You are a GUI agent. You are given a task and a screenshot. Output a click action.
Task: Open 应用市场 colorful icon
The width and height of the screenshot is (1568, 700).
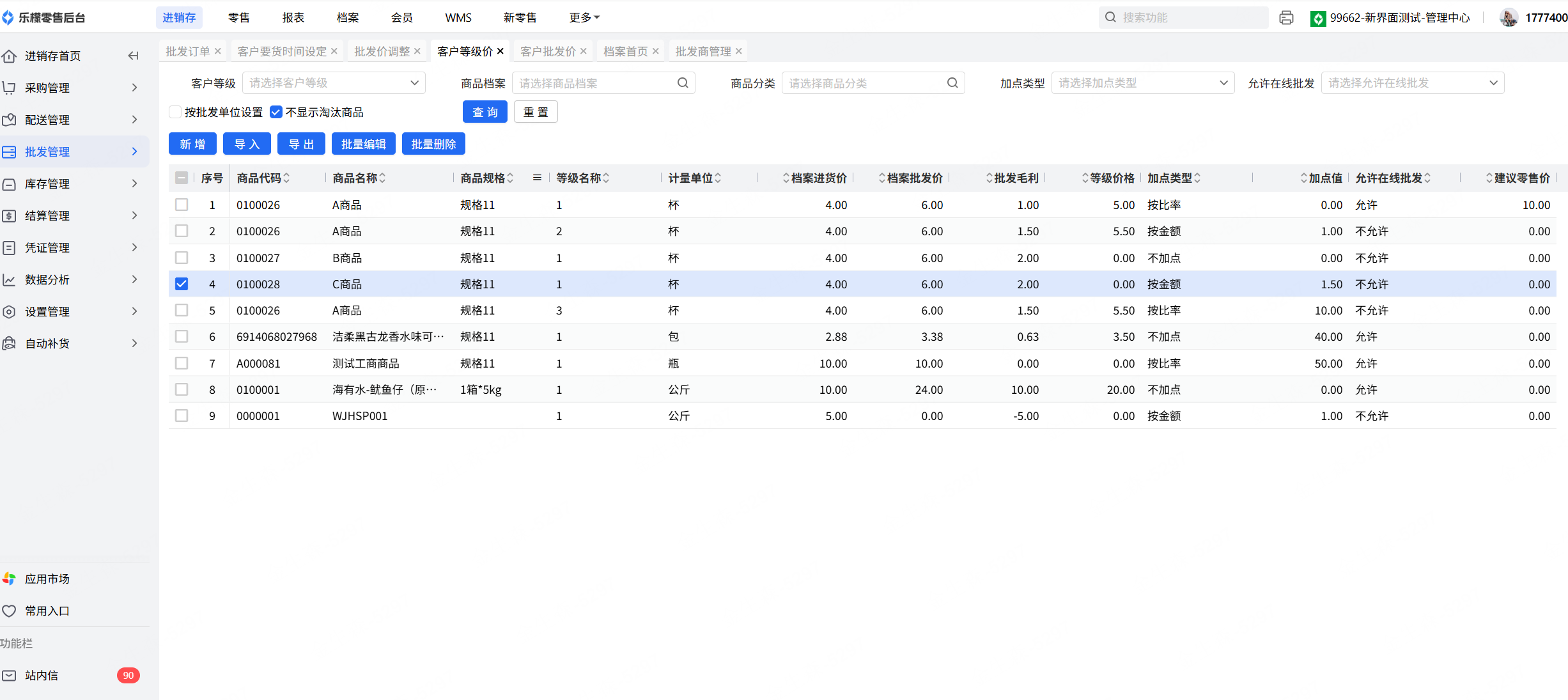(x=9, y=579)
